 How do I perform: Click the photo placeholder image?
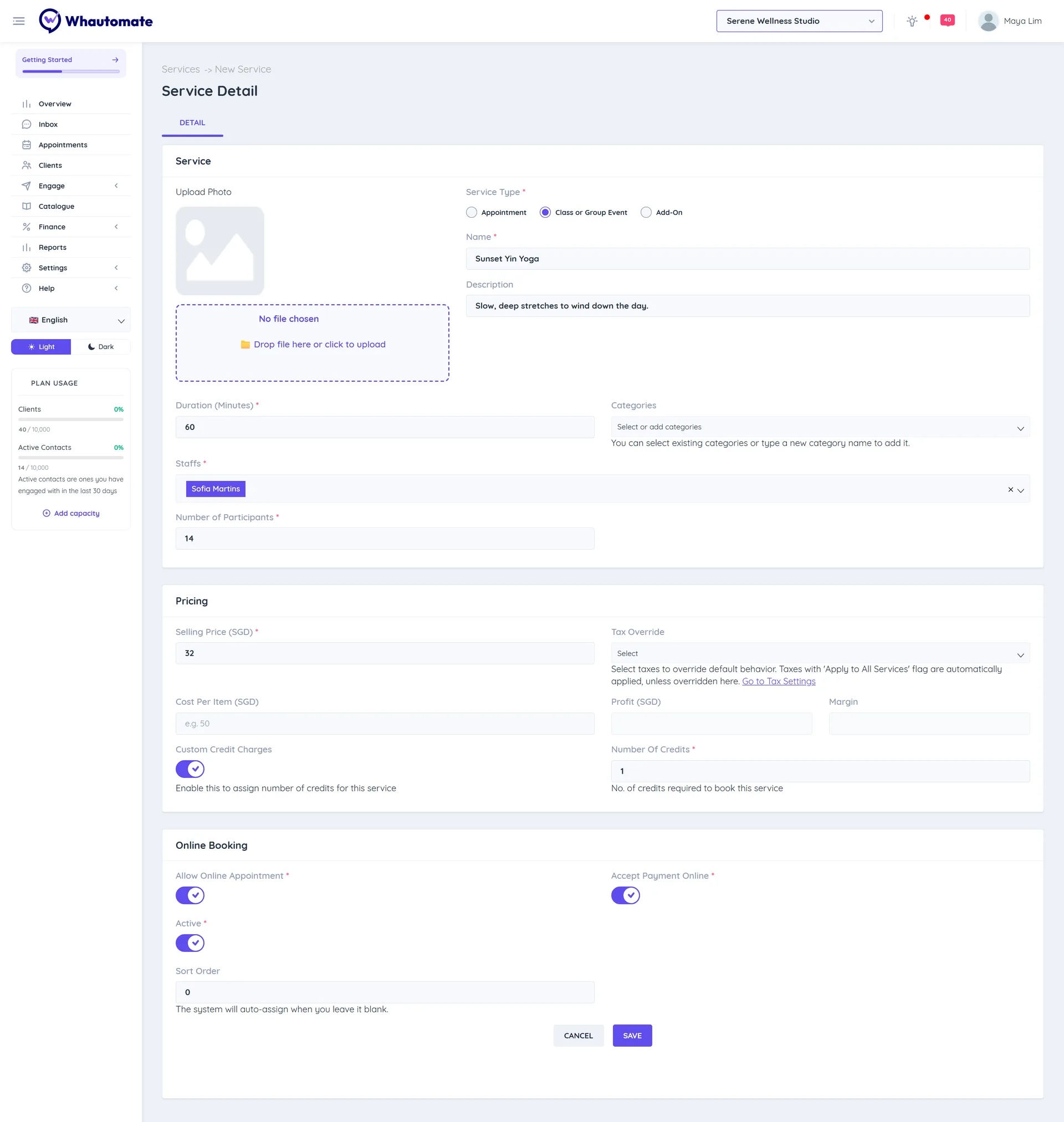click(220, 250)
